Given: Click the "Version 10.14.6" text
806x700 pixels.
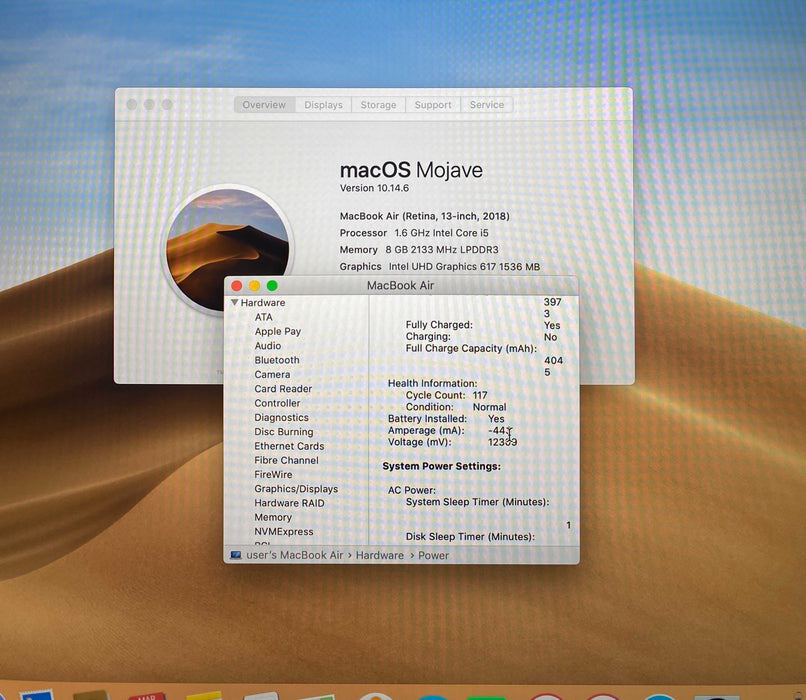Looking at the screenshot, I should (374, 188).
